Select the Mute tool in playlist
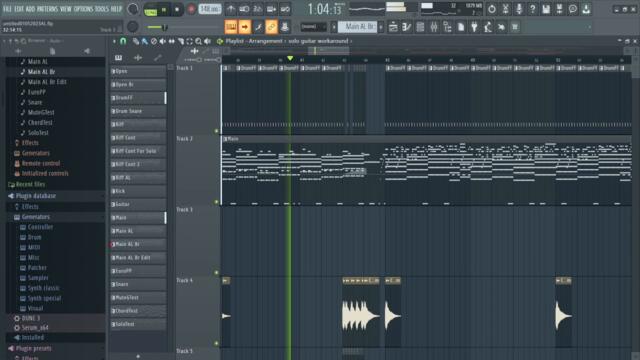This screenshot has height=360, width=640. tap(162, 41)
